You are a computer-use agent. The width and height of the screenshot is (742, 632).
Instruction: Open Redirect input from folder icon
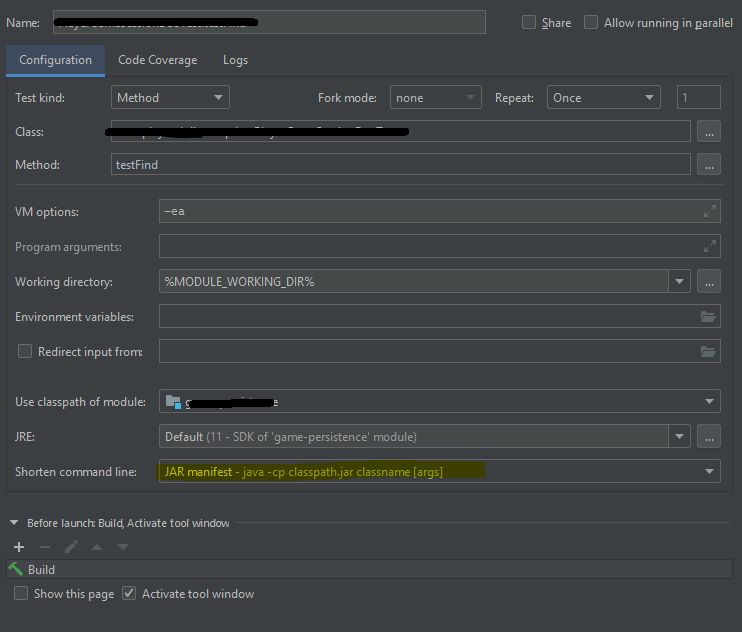[x=708, y=351]
